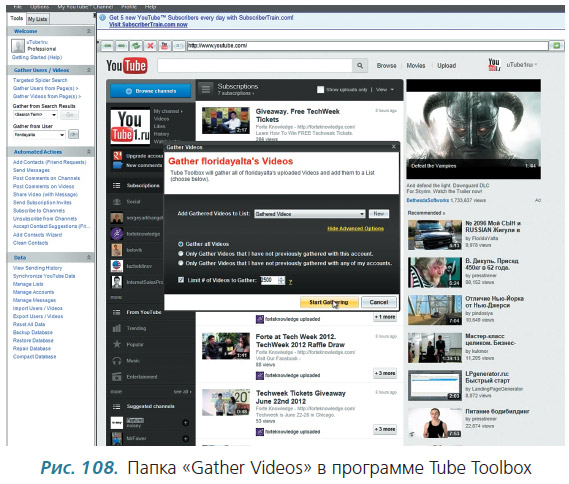
Task: Collapse the Gather Users / Videos section
Action: 89,70
